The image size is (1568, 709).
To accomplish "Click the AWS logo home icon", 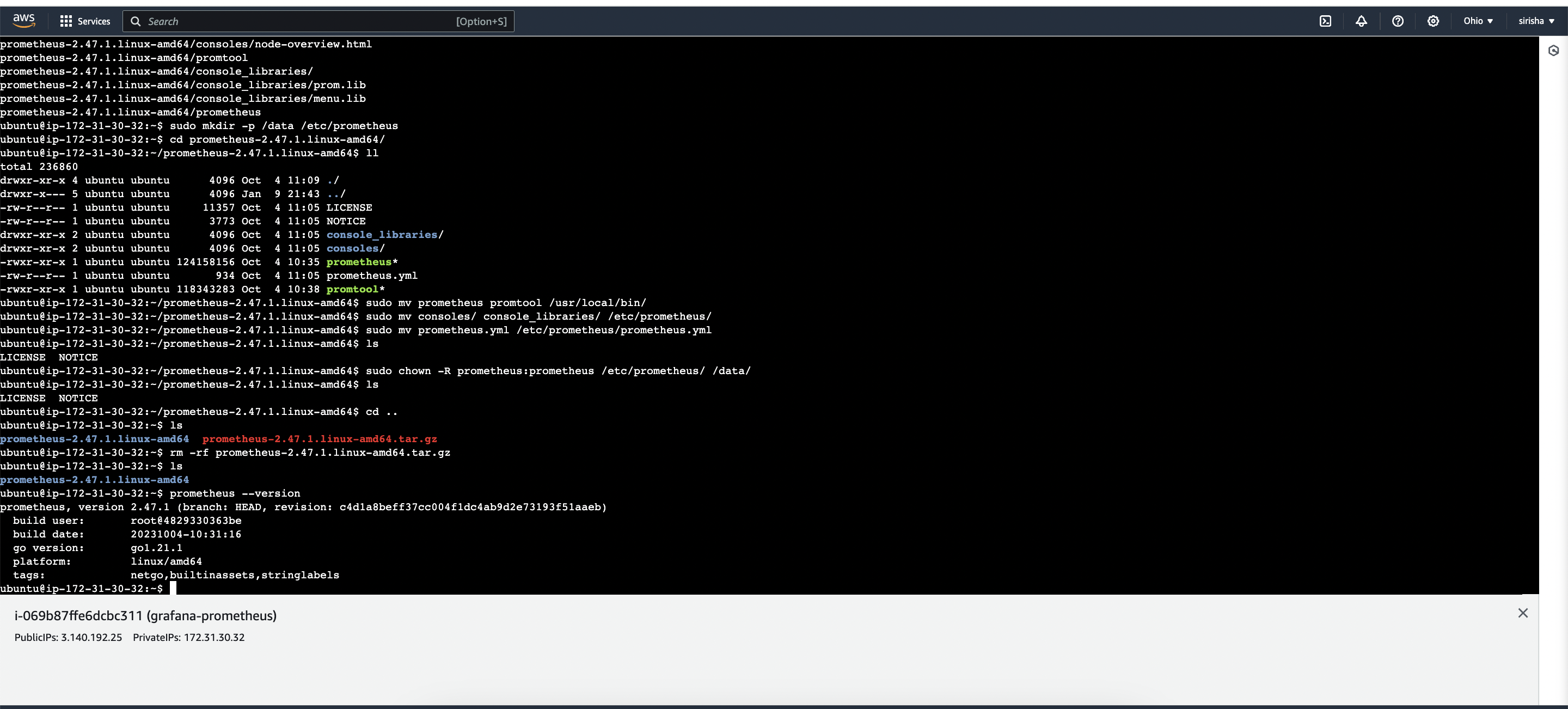I will pos(24,20).
